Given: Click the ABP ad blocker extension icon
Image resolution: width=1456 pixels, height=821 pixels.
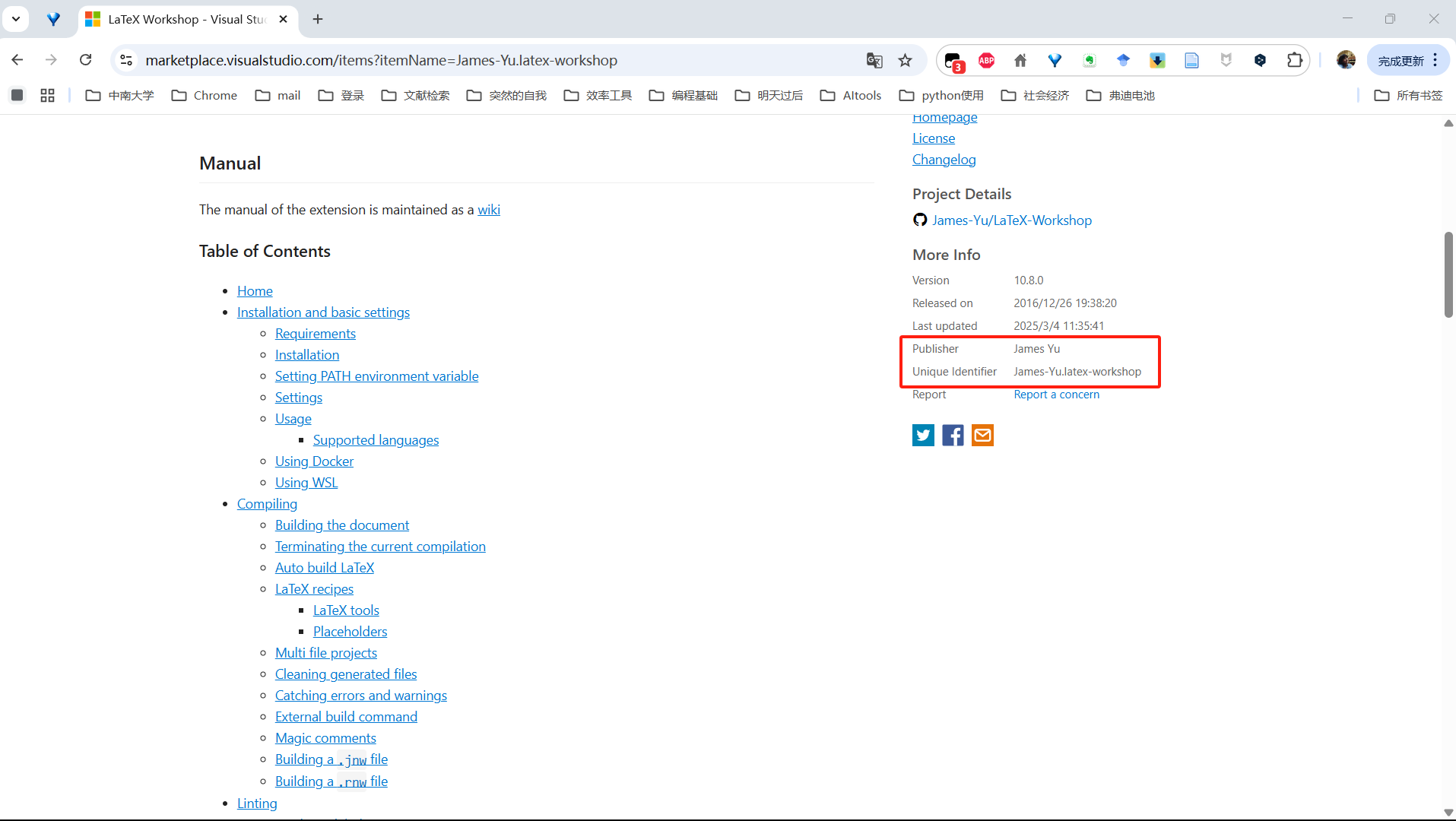Looking at the screenshot, I should pyautogui.click(x=986, y=60).
